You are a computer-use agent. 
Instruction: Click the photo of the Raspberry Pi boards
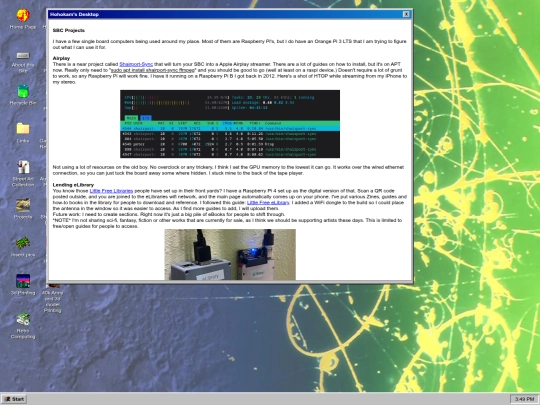coord(230,255)
